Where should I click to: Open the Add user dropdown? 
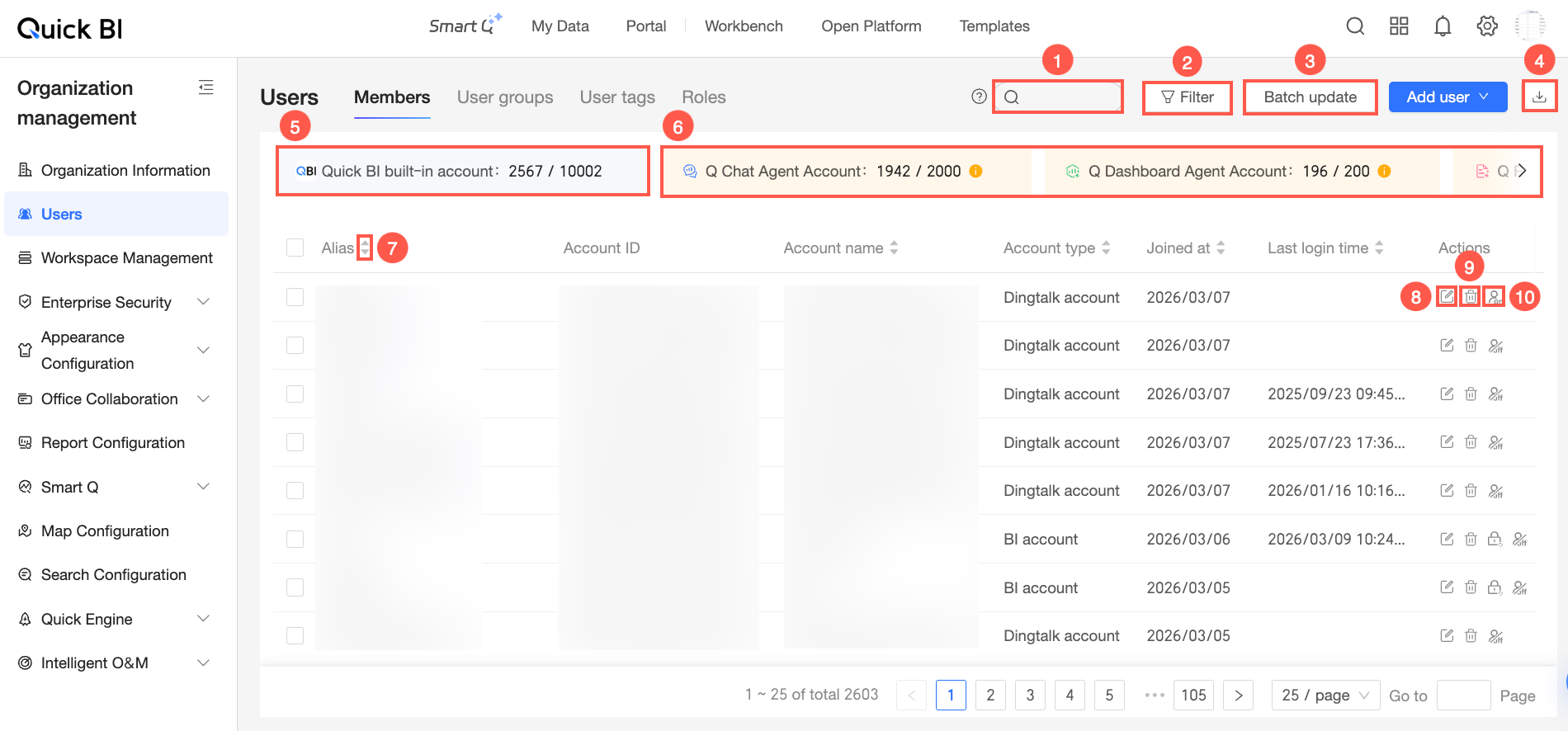1448,97
